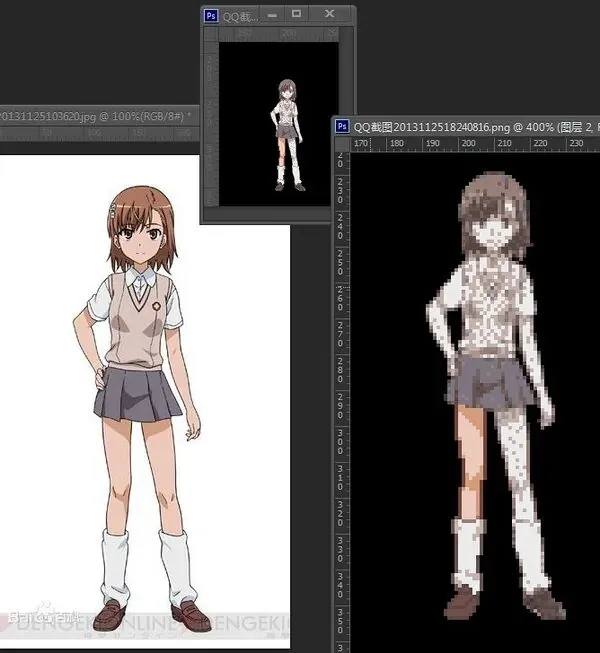Minimize the small QQ截 preview window
This screenshot has height=653, width=600.
[272, 15]
